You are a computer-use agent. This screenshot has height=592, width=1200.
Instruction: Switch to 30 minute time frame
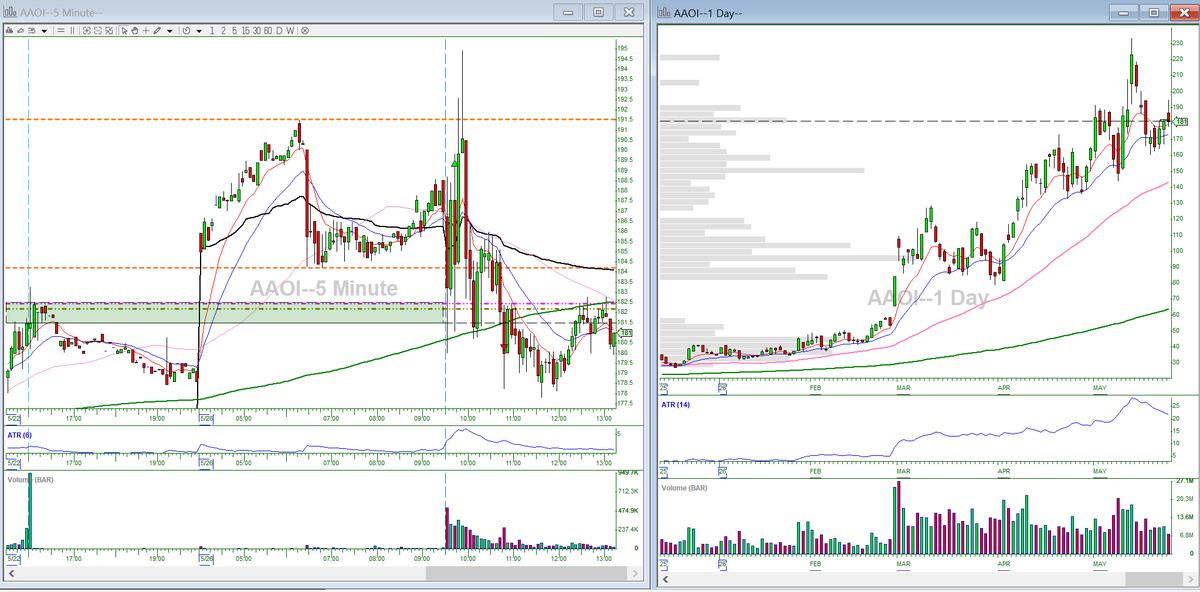[257, 31]
